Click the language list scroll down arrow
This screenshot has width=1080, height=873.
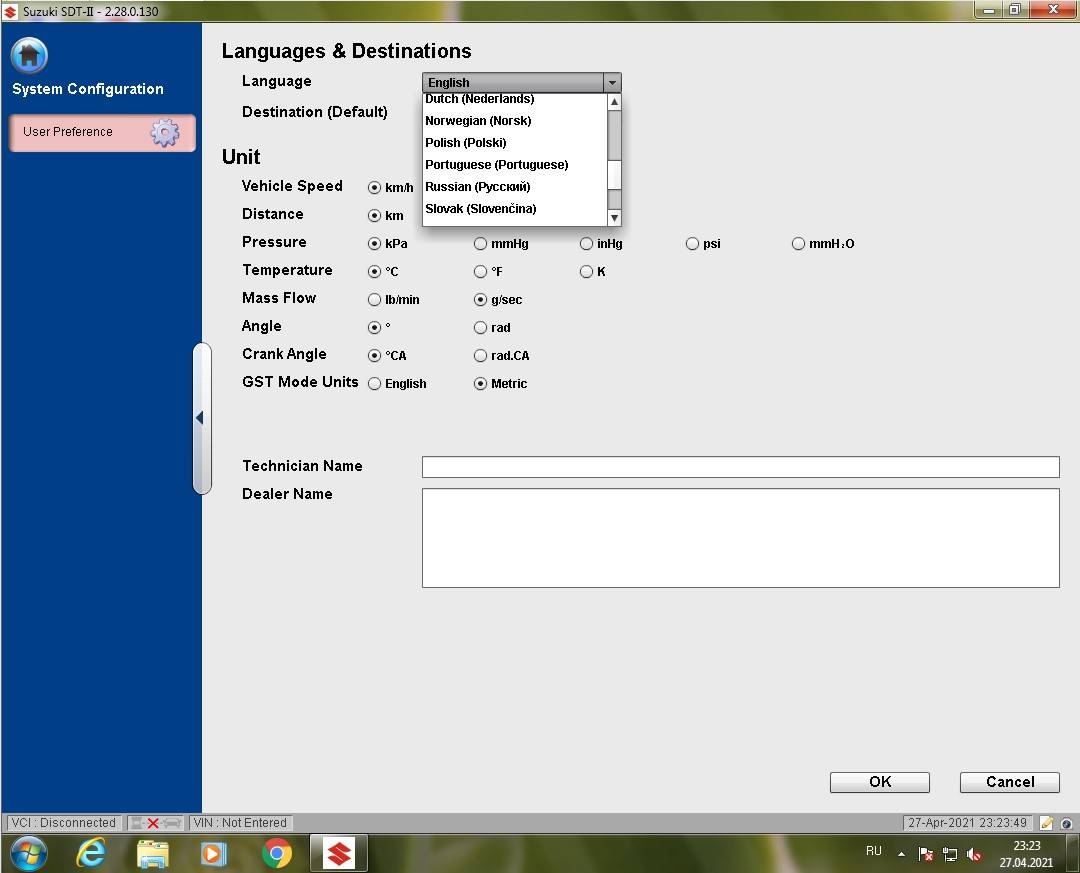point(614,218)
